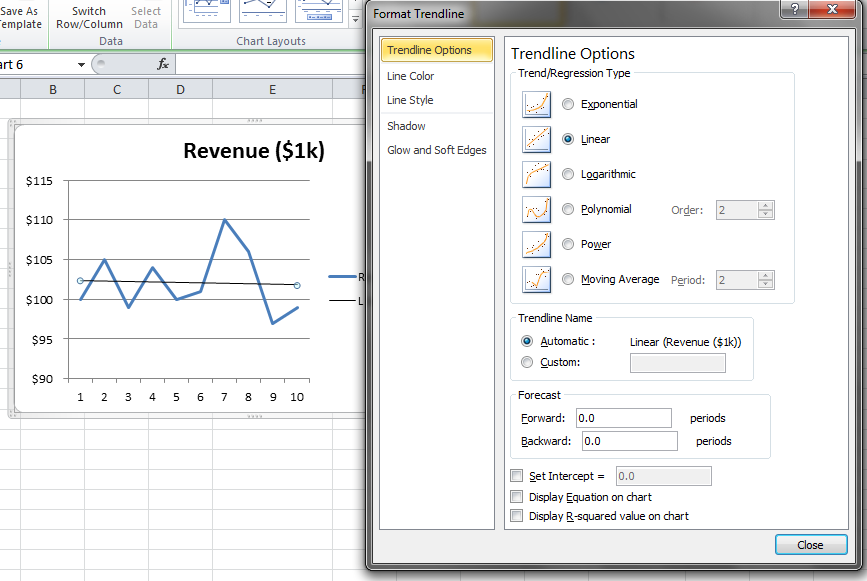Select the third chart layout thumbnail
The width and height of the screenshot is (867, 581).
(319, 11)
